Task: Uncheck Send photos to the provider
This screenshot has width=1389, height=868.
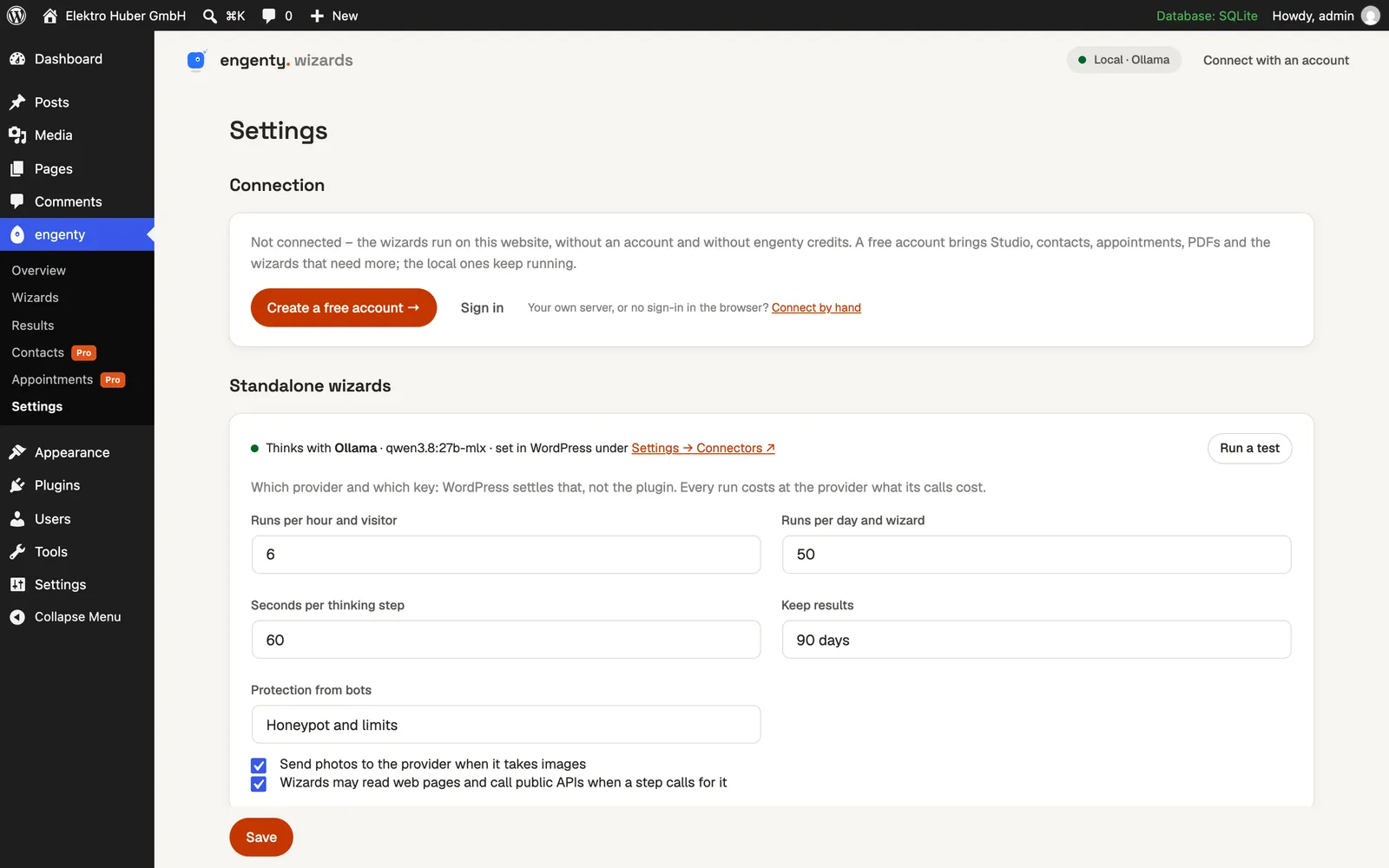Action: pos(259,766)
